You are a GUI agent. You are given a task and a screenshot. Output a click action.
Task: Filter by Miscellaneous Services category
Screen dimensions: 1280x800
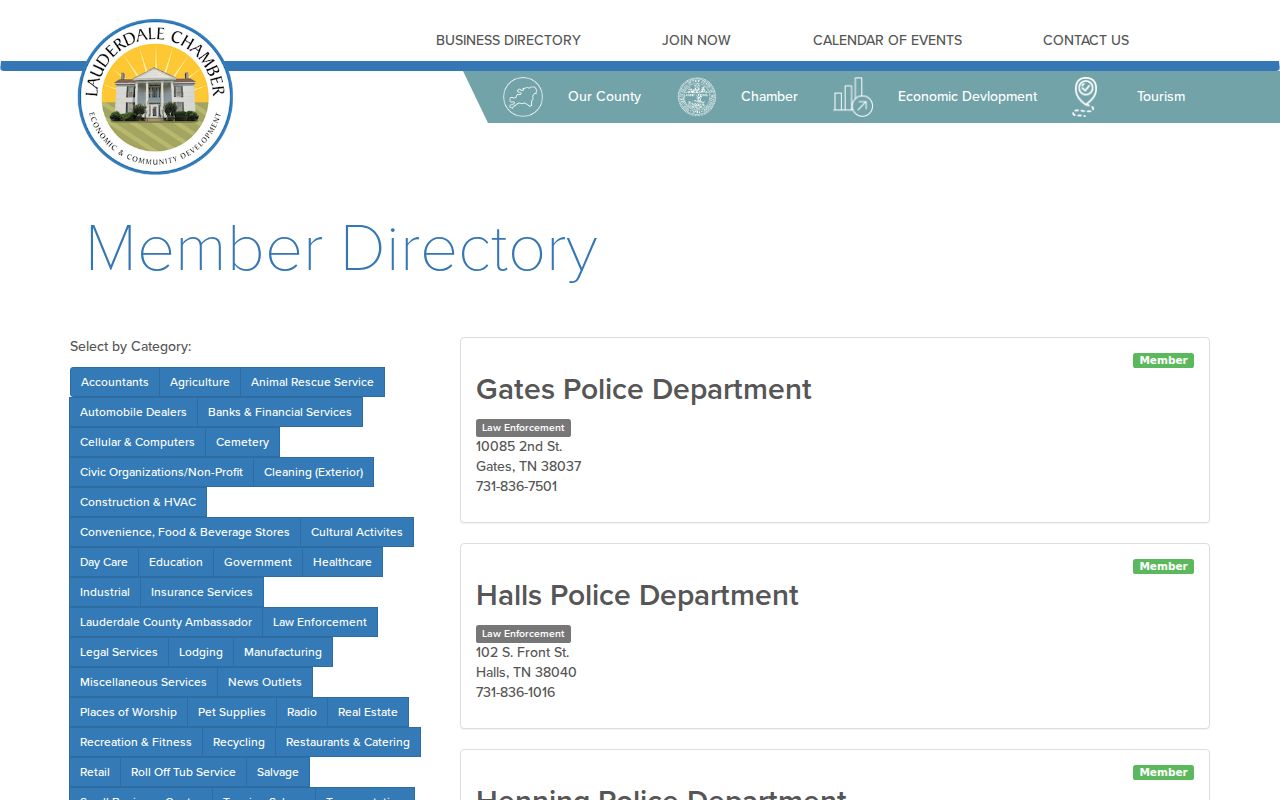[x=143, y=682]
